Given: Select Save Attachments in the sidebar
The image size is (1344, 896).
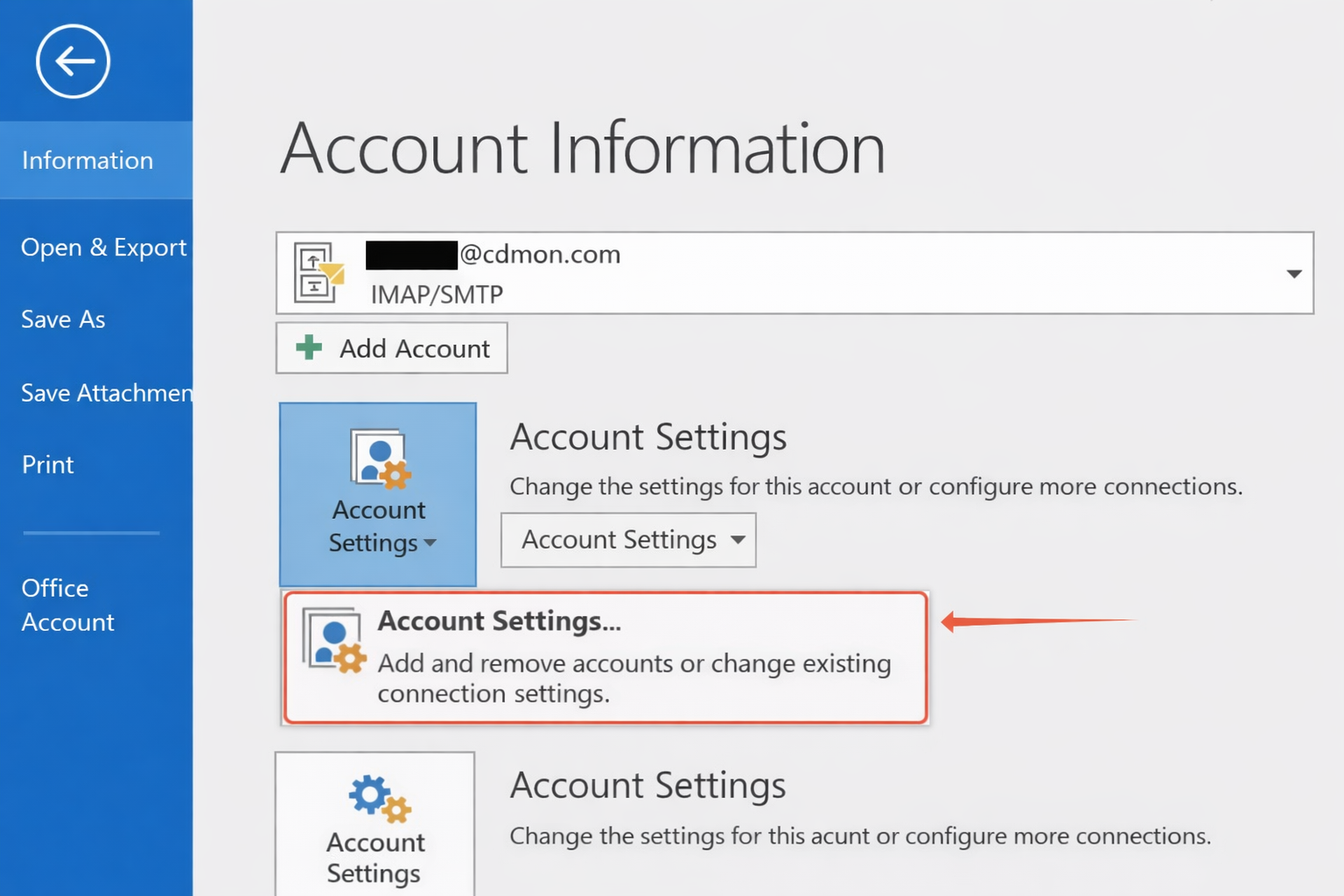Looking at the screenshot, I should click(x=106, y=393).
